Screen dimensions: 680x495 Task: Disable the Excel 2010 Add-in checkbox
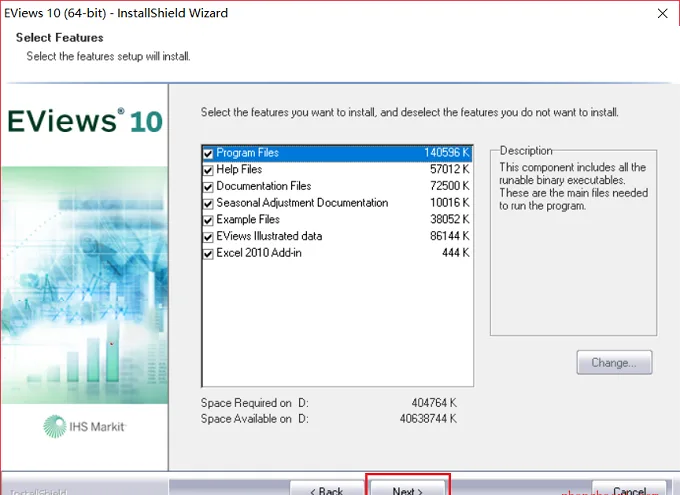point(208,254)
